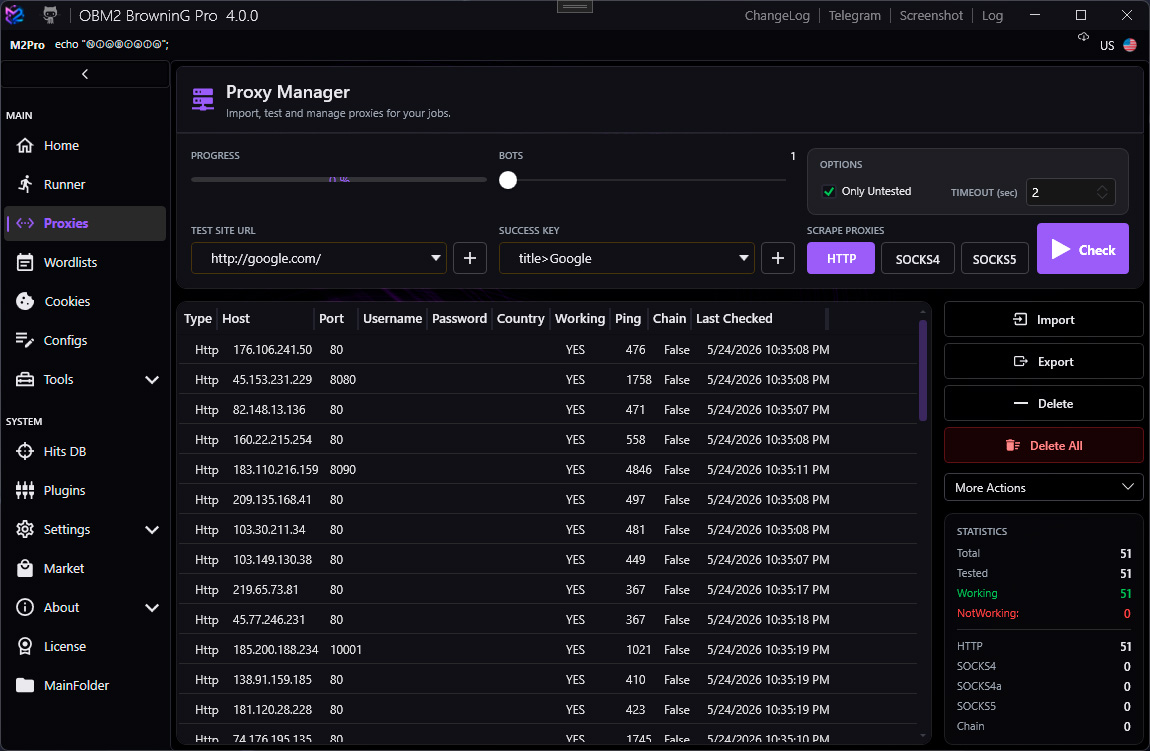Open the Plugins page
The image size is (1150, 751).
tap(85, 491)
